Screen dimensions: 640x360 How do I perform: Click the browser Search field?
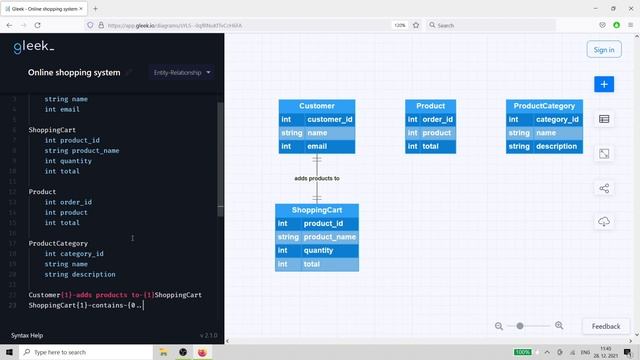click(491, 25)
